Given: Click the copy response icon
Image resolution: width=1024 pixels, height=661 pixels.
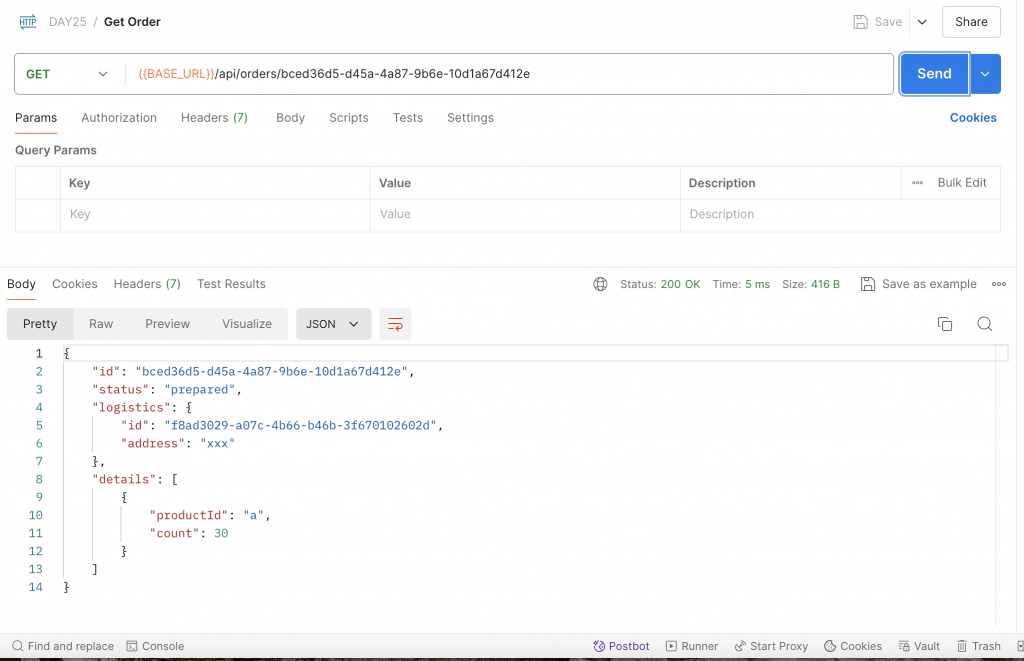Looking at the screenshot, I should point(944,324).
